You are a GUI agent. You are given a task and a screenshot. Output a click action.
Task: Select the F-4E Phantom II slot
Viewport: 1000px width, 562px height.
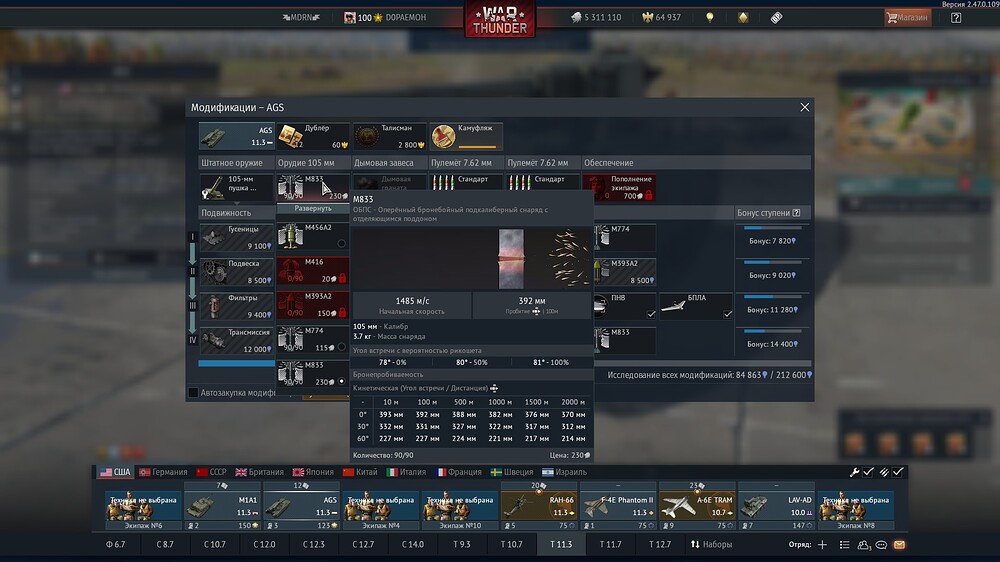617,505
